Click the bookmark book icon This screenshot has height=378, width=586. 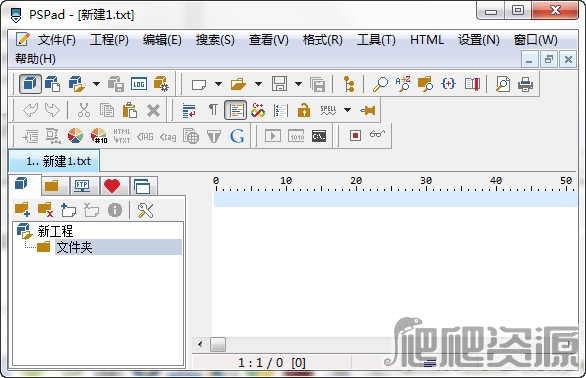[472, 84]
